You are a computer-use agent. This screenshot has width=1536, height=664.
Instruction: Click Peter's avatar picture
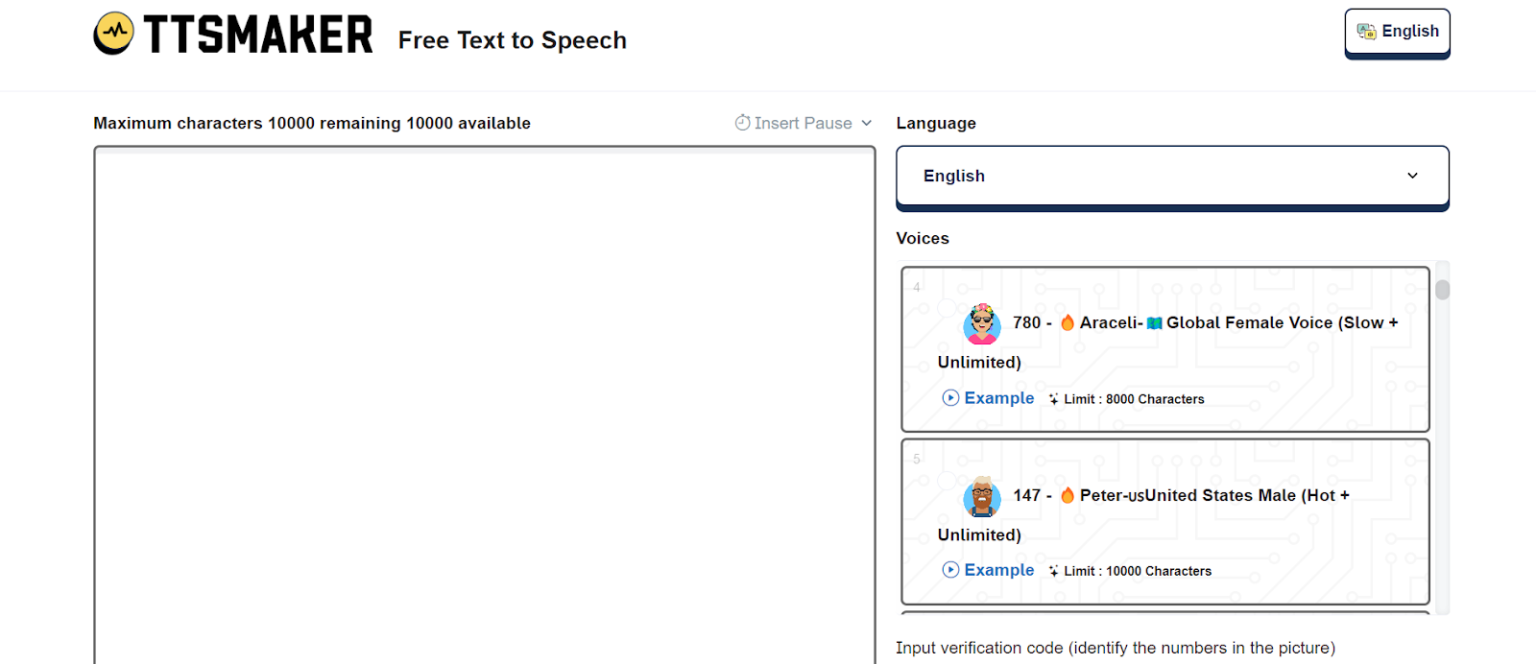point(981,497)
